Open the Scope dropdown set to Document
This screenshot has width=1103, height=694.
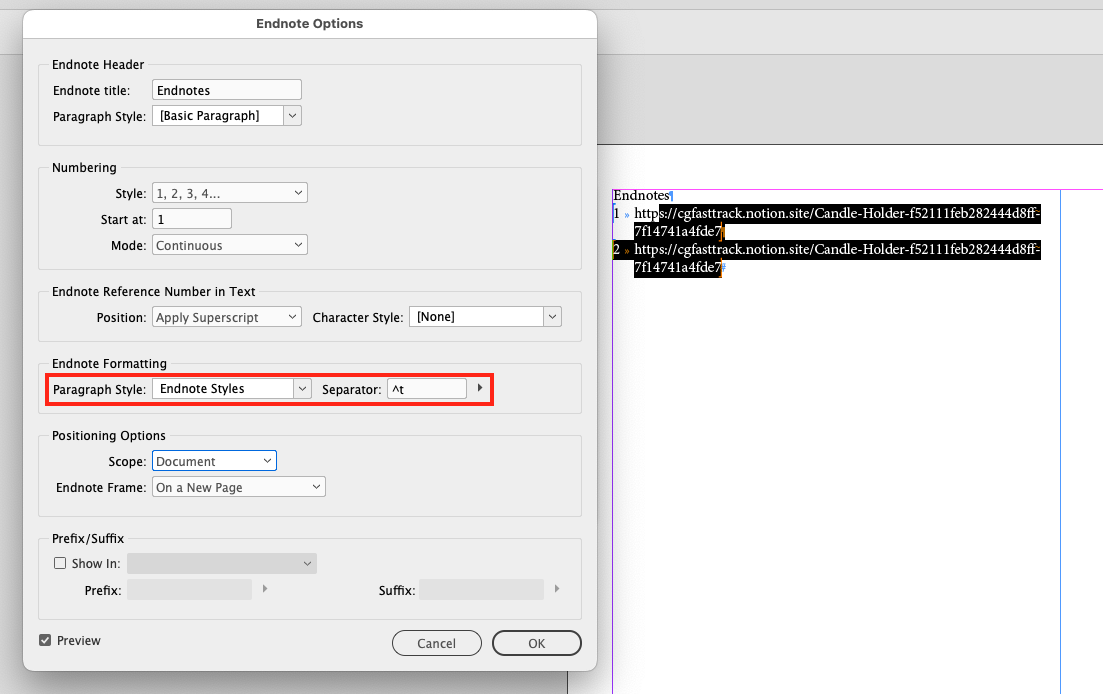pos(266,461)
